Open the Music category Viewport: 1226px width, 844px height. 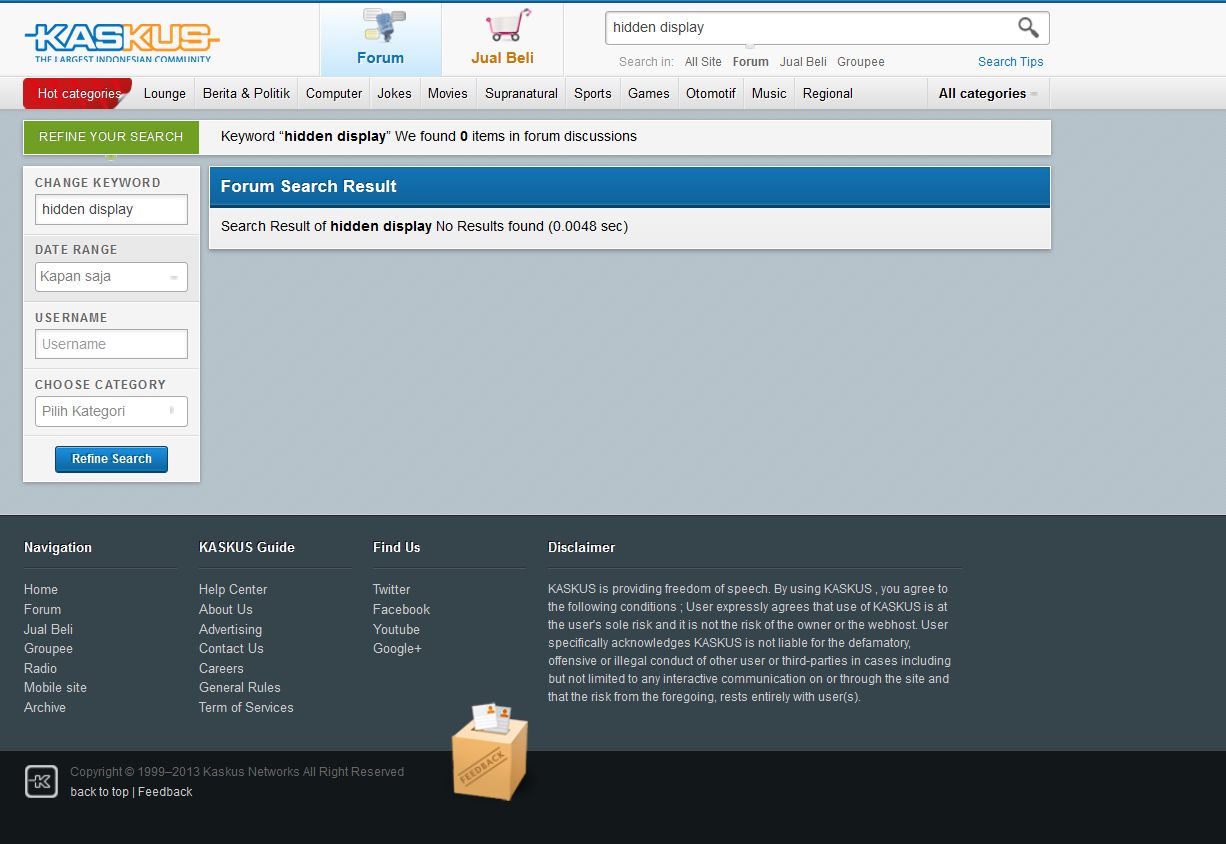tap(769, 94)
